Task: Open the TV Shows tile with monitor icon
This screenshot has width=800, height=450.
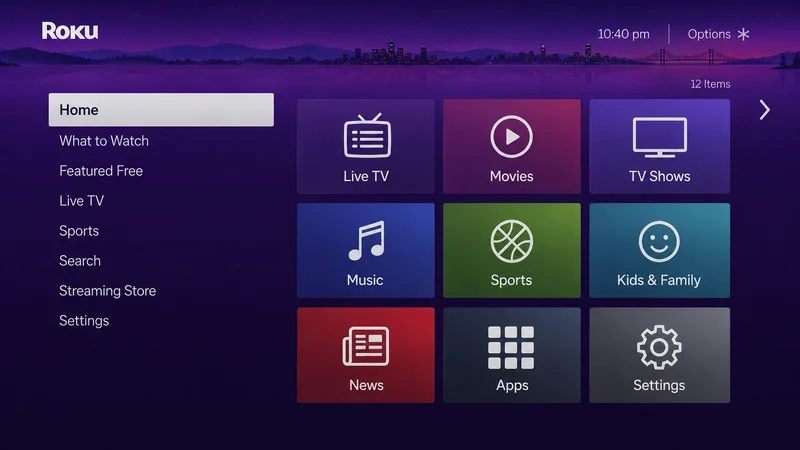Action: [x=659, y=146]
